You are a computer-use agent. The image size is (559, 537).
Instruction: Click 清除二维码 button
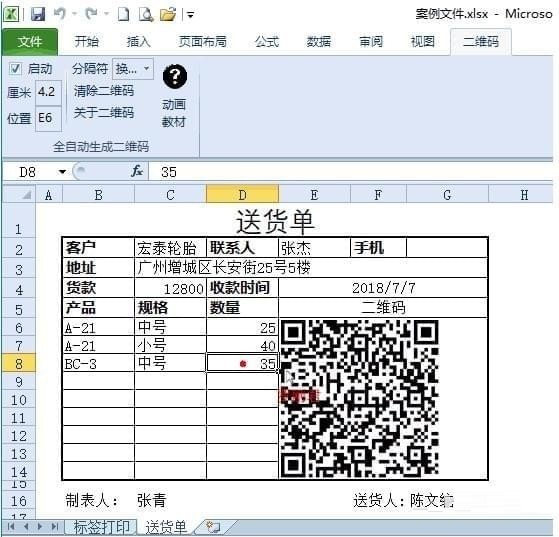[104, 91]
